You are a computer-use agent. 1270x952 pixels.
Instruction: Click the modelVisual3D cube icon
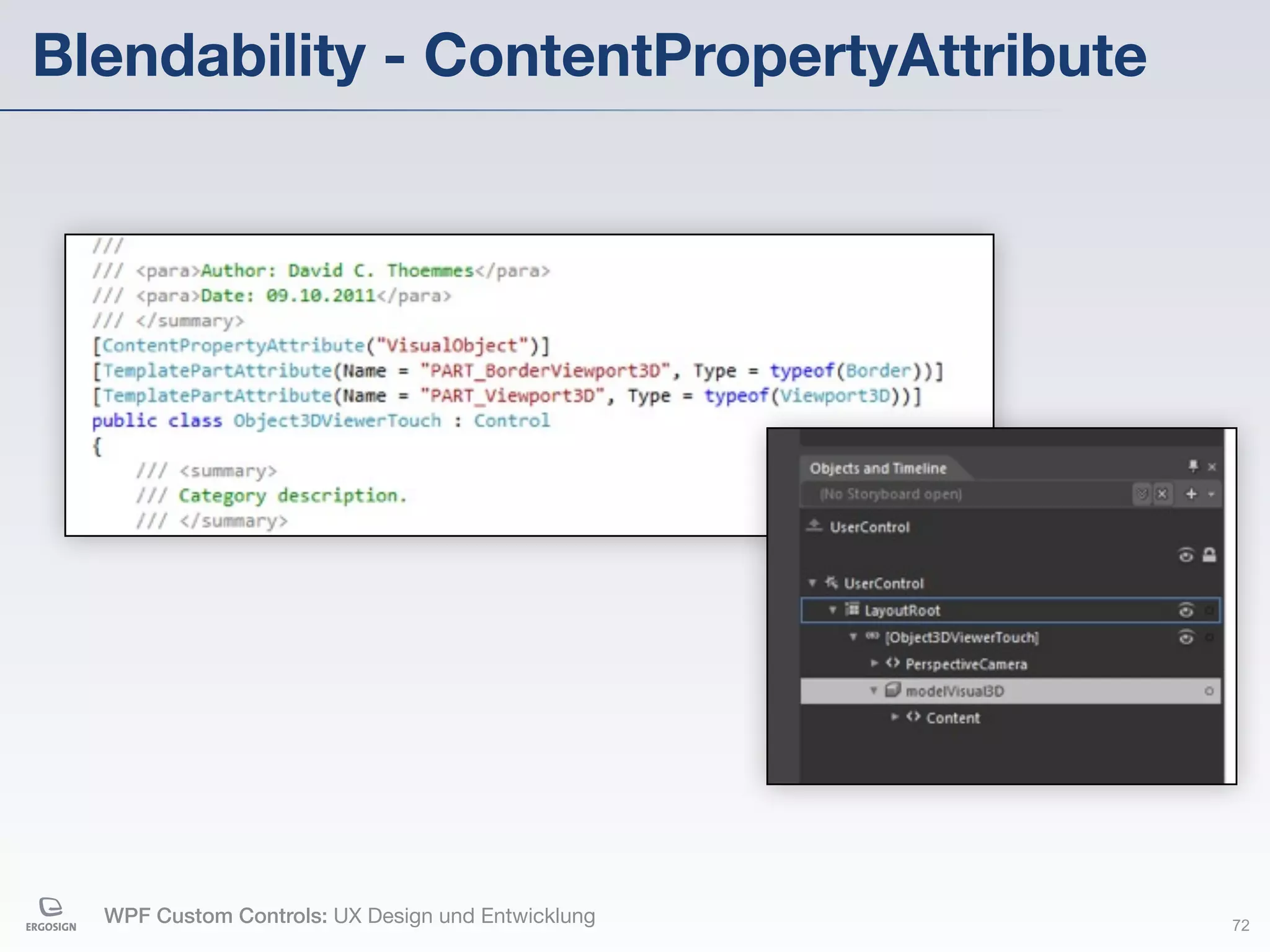click(x=892, y=689)
